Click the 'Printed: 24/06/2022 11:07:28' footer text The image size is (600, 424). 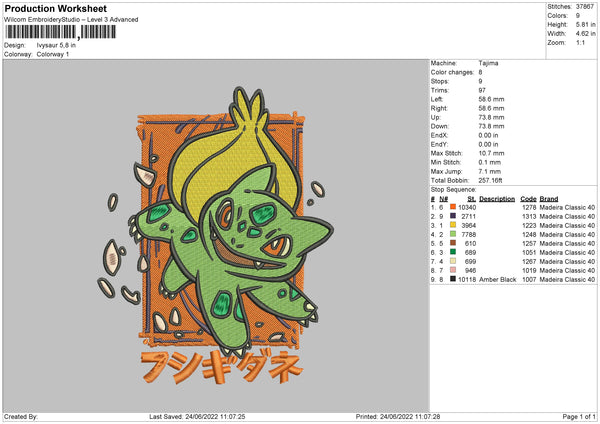click(398, 417)
